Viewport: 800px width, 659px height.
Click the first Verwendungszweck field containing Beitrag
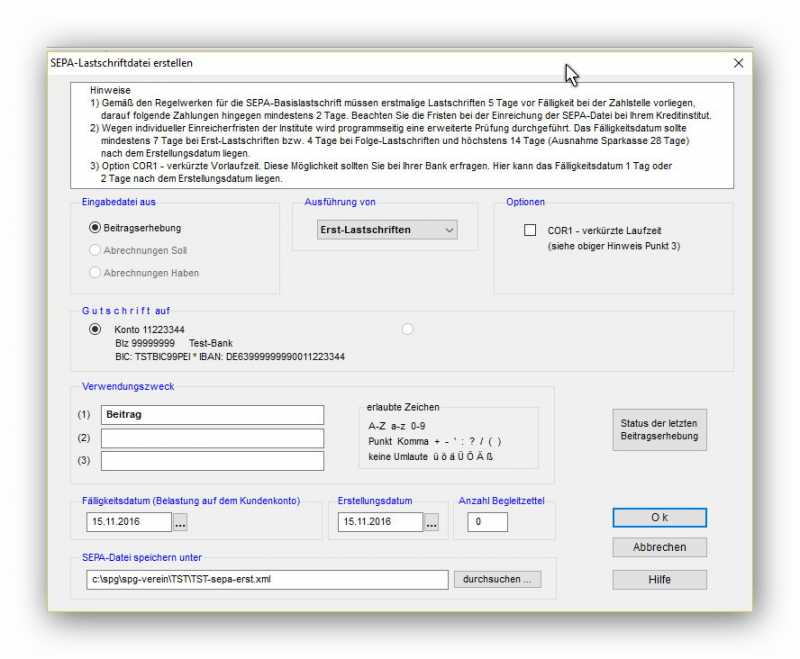pyautogui.click(x=212, y=415)
